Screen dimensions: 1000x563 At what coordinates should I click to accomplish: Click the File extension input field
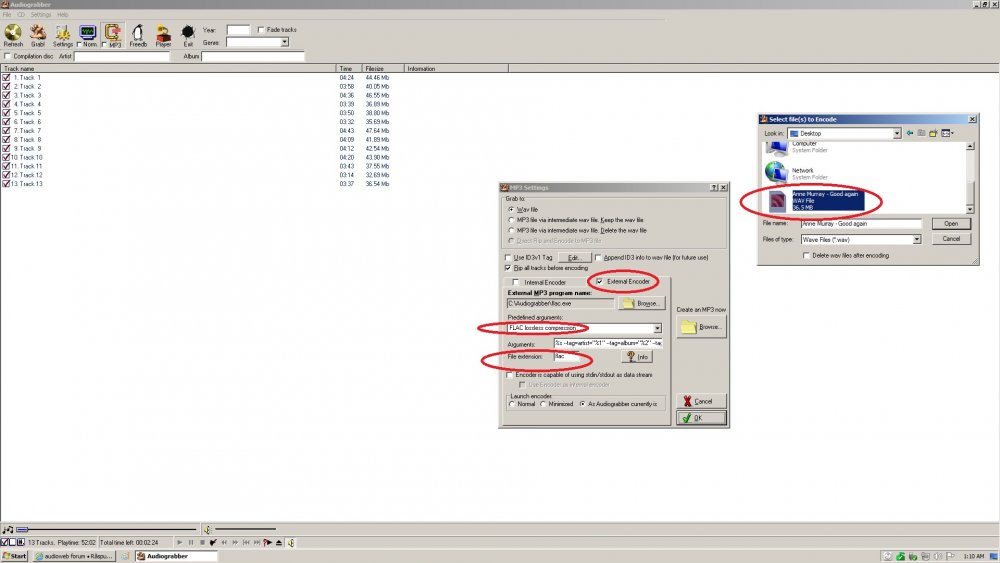click(567, 357)
